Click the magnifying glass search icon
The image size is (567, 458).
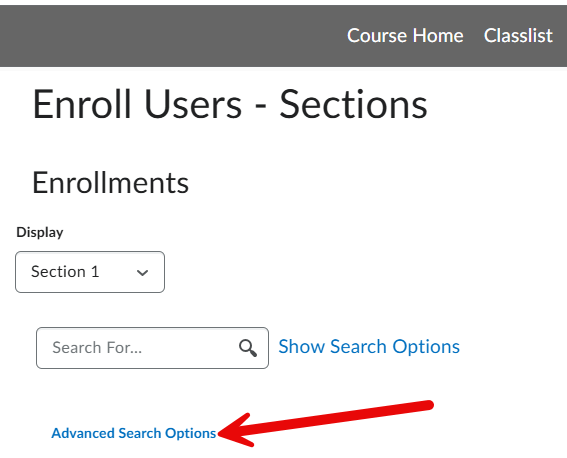(x=248, y=348)
